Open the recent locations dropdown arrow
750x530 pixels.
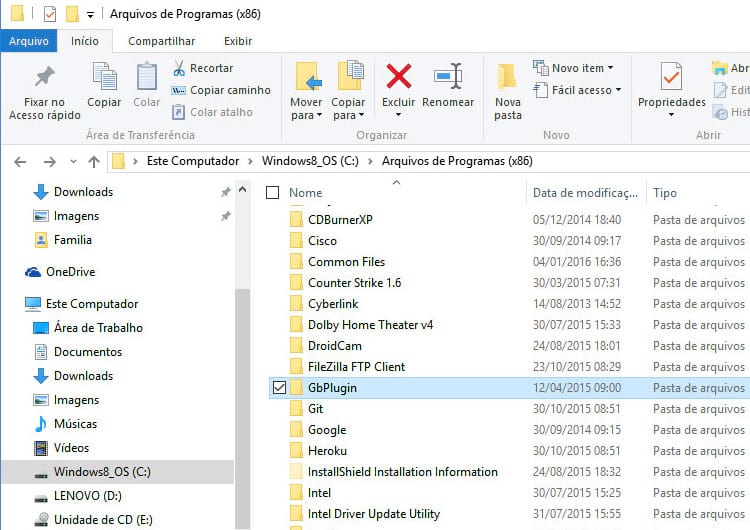tap(73, 162)
